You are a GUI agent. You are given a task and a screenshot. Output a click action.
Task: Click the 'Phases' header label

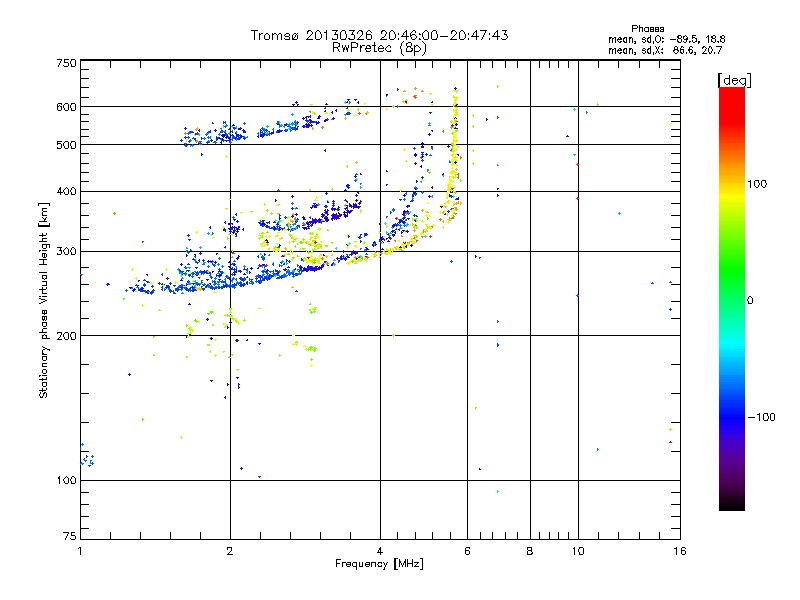coord(647,29)
